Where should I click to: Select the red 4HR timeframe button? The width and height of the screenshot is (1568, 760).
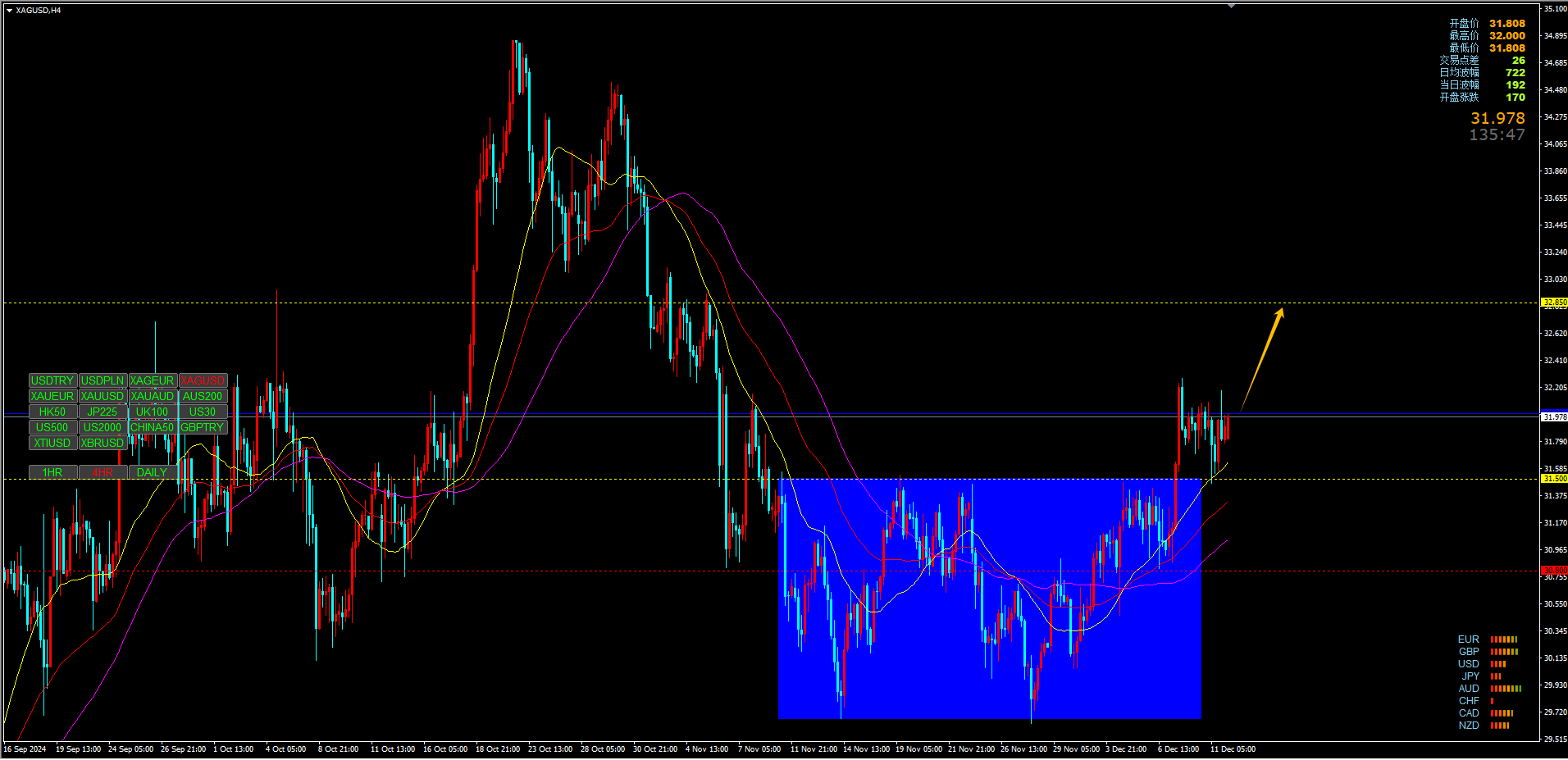click(x=103, y=472)
